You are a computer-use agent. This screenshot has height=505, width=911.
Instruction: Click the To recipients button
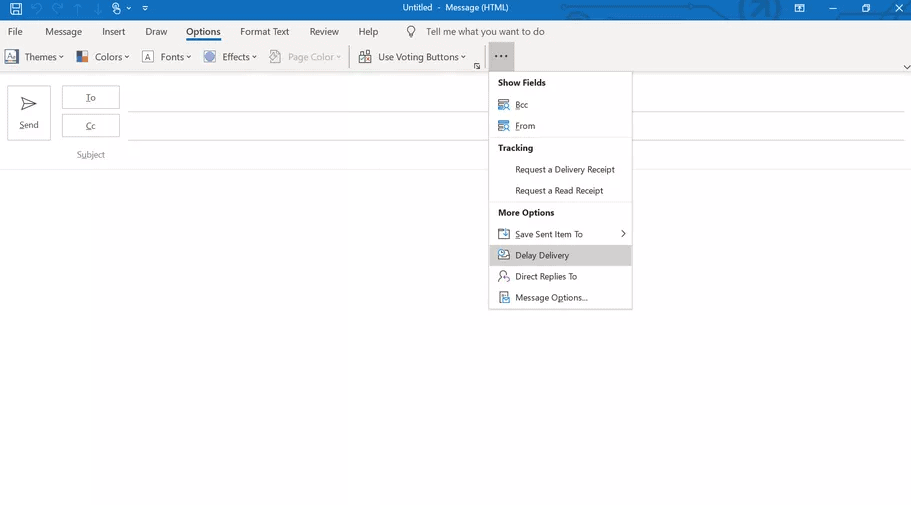[x=91, y=98]
